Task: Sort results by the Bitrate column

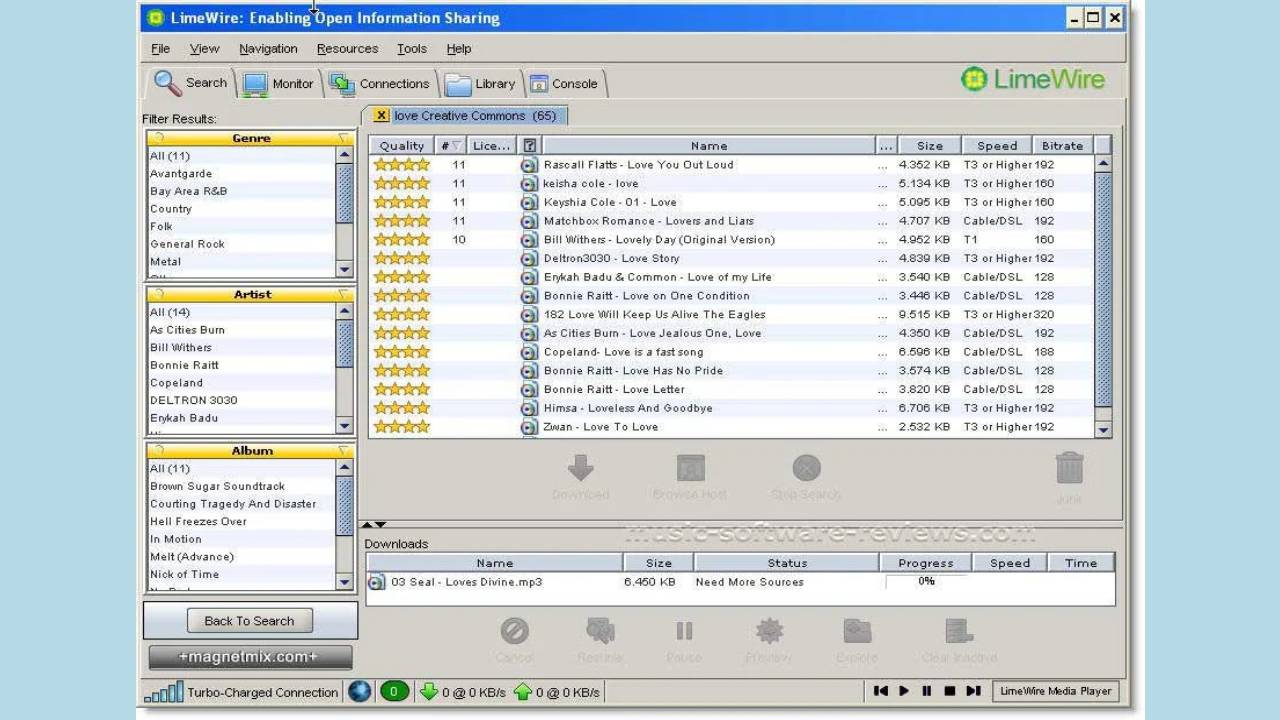Action: click(x=1061, y=146)
